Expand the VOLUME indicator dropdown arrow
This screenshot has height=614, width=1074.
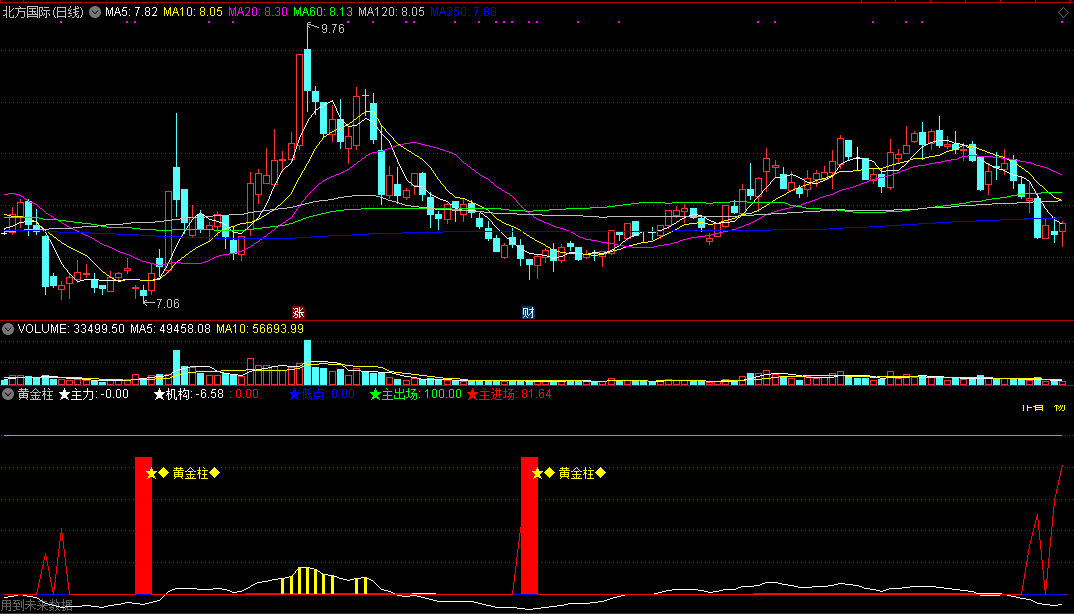tap(8, 329)
